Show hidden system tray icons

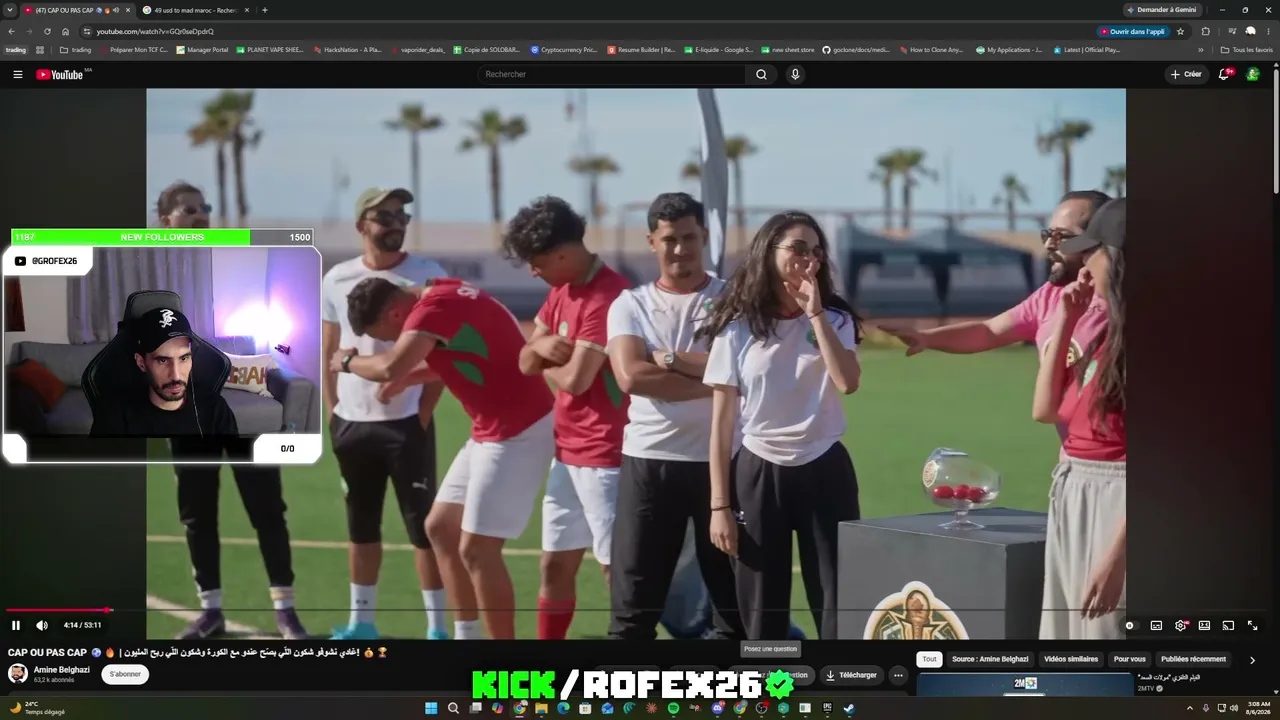[x=1190, y=708]
